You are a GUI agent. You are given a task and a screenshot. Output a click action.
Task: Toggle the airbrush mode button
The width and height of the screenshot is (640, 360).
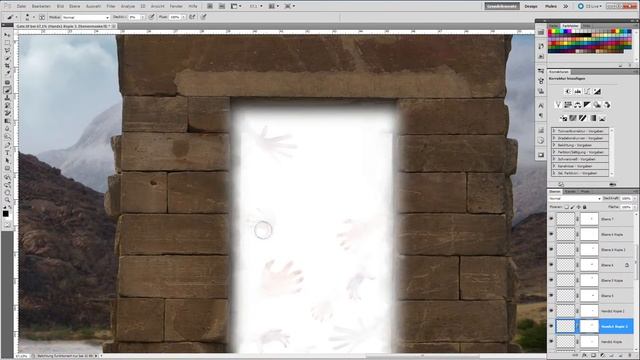pos(192,17)
